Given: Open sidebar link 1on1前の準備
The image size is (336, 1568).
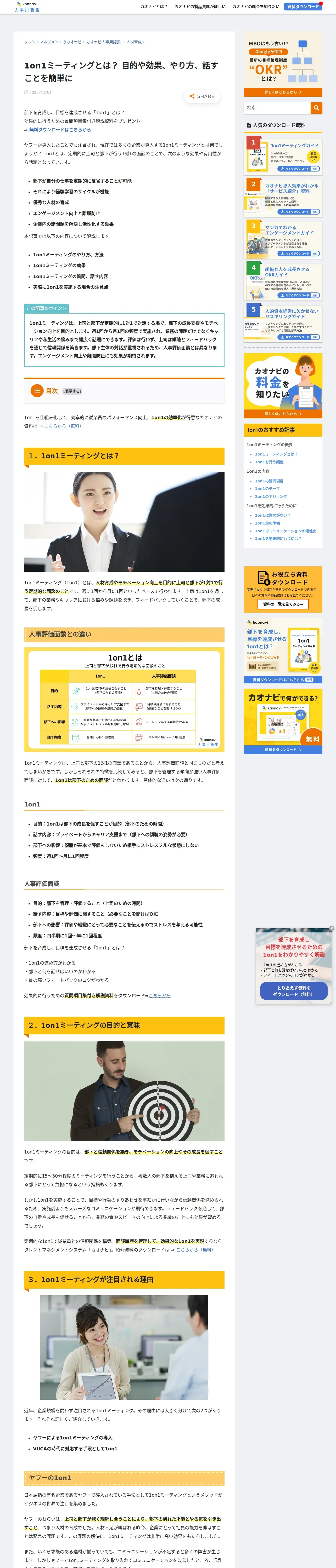Looking at the screenshot, I should click(267, 523).
